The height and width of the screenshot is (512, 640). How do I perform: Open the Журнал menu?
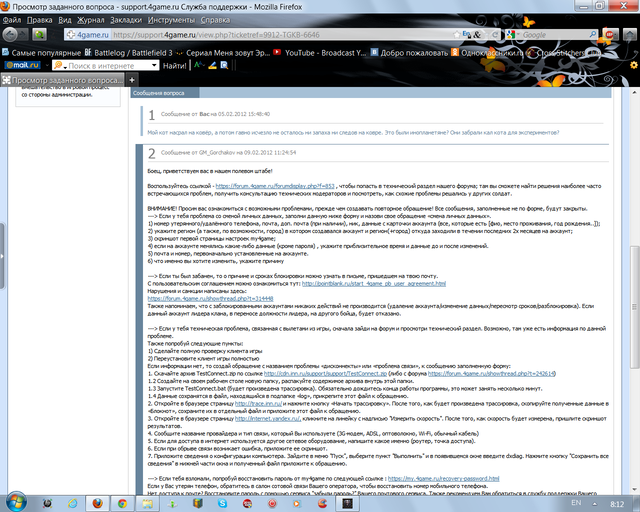tap(91, 20)
